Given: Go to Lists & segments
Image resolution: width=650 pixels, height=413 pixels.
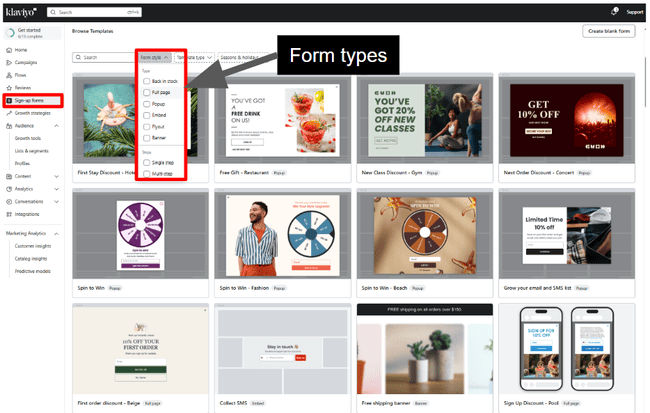Looking at the screenshot, I should [x=35, y=149].
